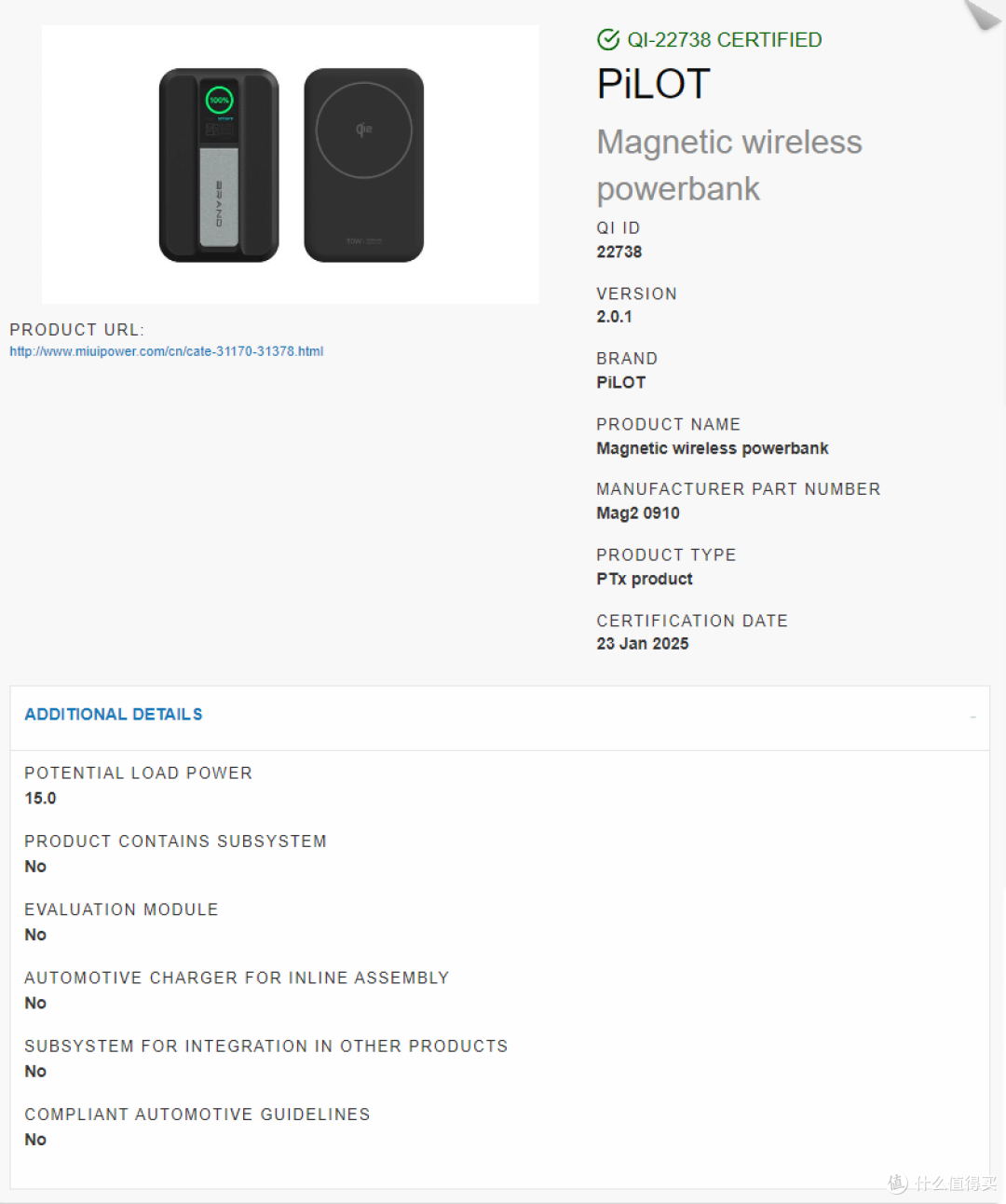Screen dimensions: 1006x1204
Task: Click the version value 2.0.1
Action: pos(615,317)
